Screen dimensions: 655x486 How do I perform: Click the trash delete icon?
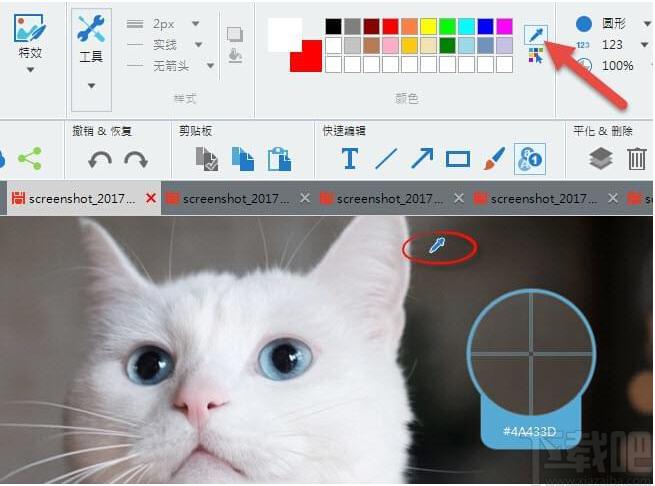tap(637, 159)
